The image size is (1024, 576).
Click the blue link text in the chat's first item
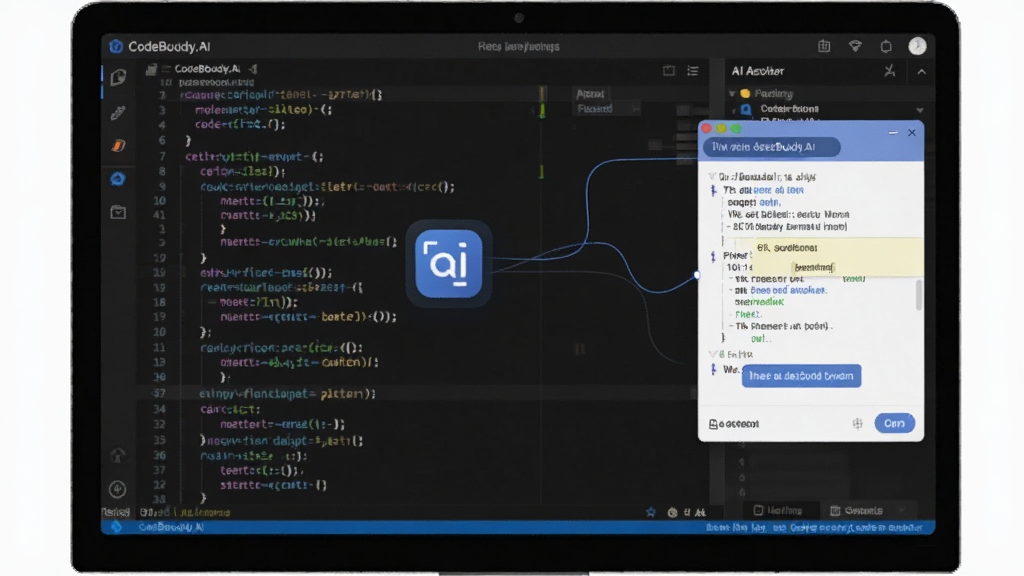coord(778,190)
